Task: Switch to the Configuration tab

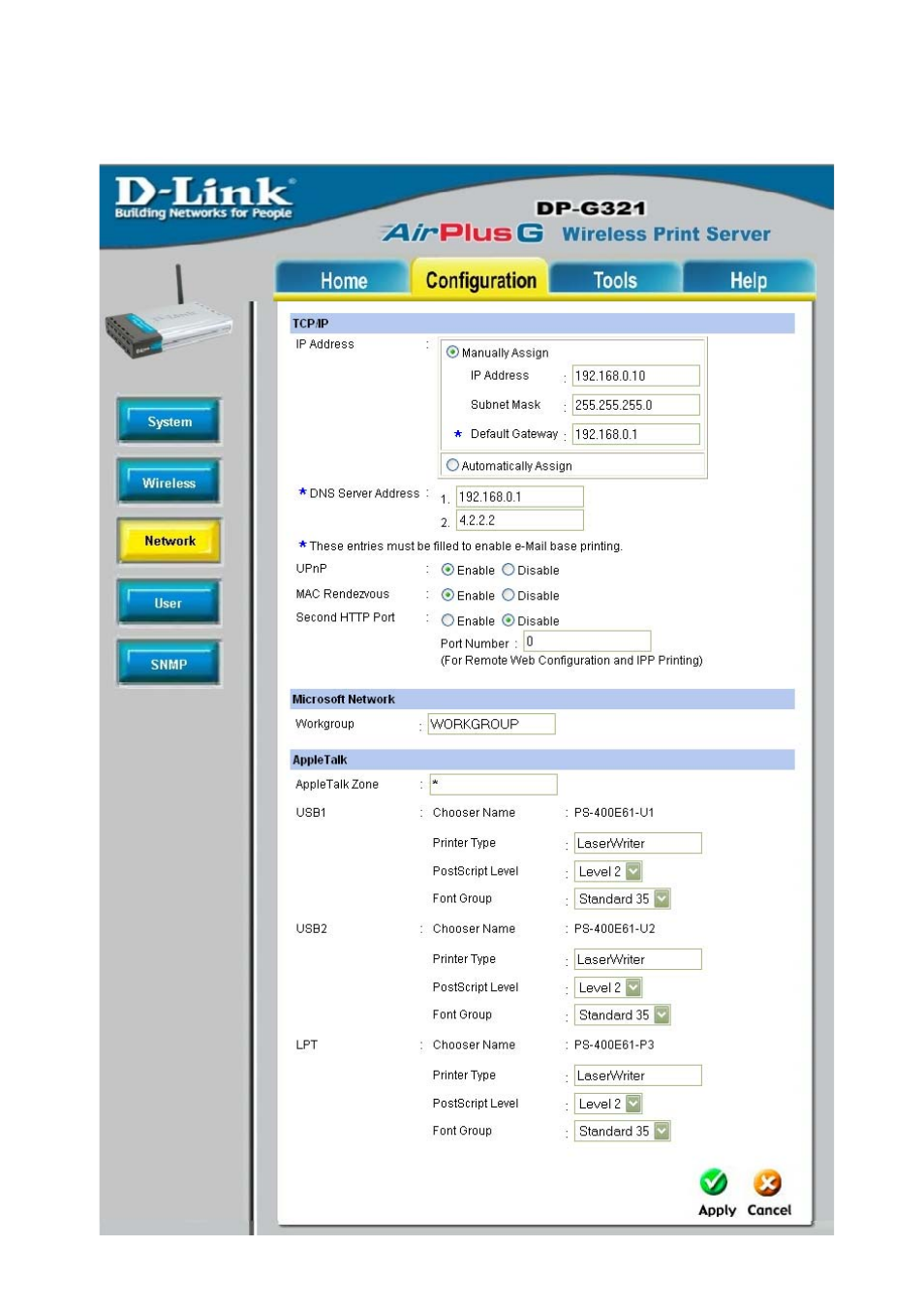Action: point(480,278)
